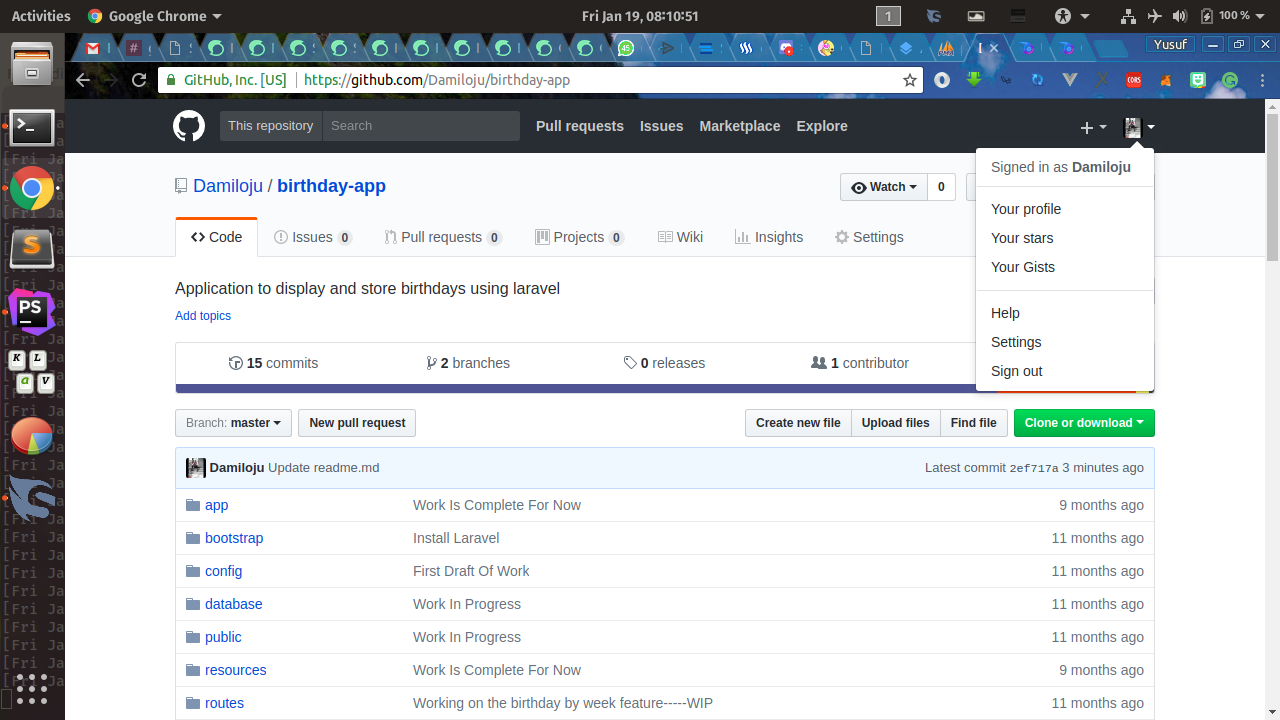Click the Grammarly extension icon

coord(1230,80)
